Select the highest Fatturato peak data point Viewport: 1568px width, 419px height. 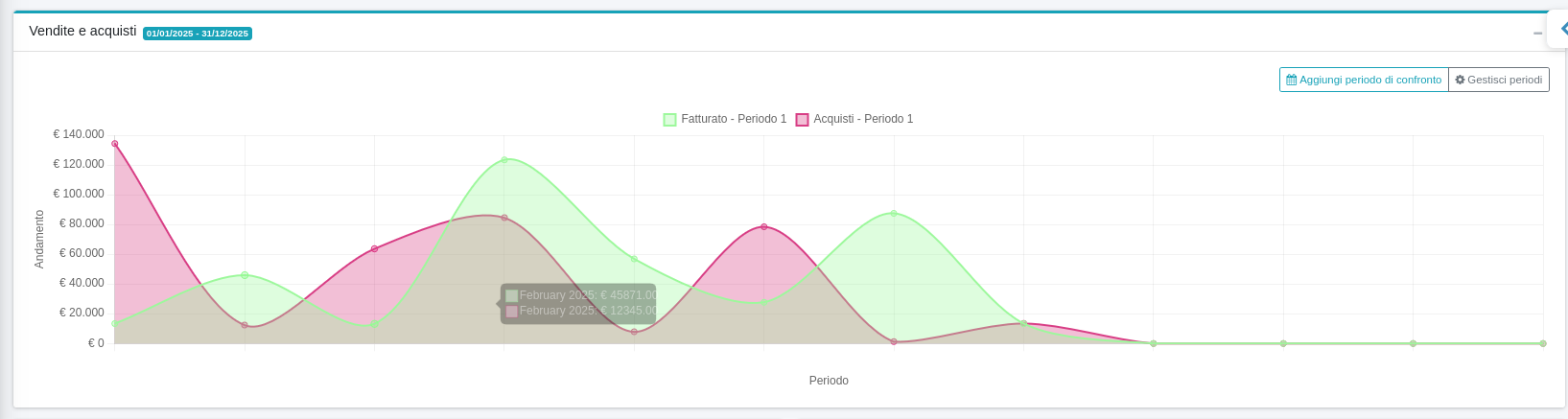pyautogui.click(x=504, y=159)
